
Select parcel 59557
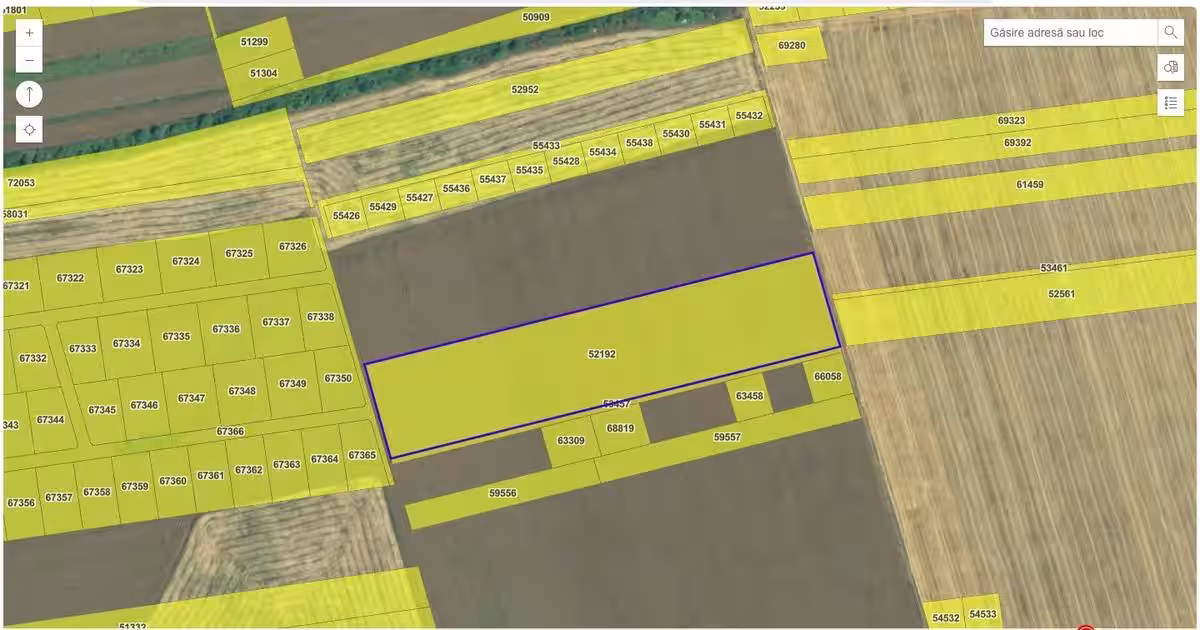click(727, 438)
